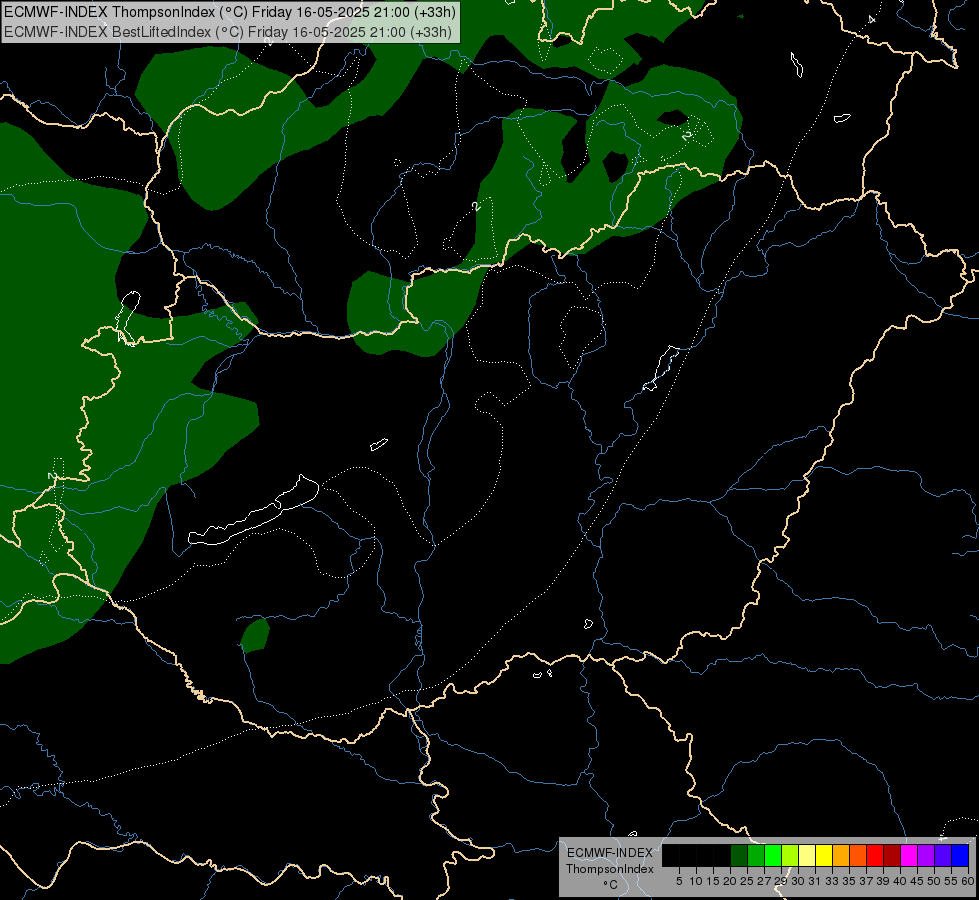This screenshot has height=900, width=979.
Task: Click the legend tick value 5
Action: click(679, 881)
